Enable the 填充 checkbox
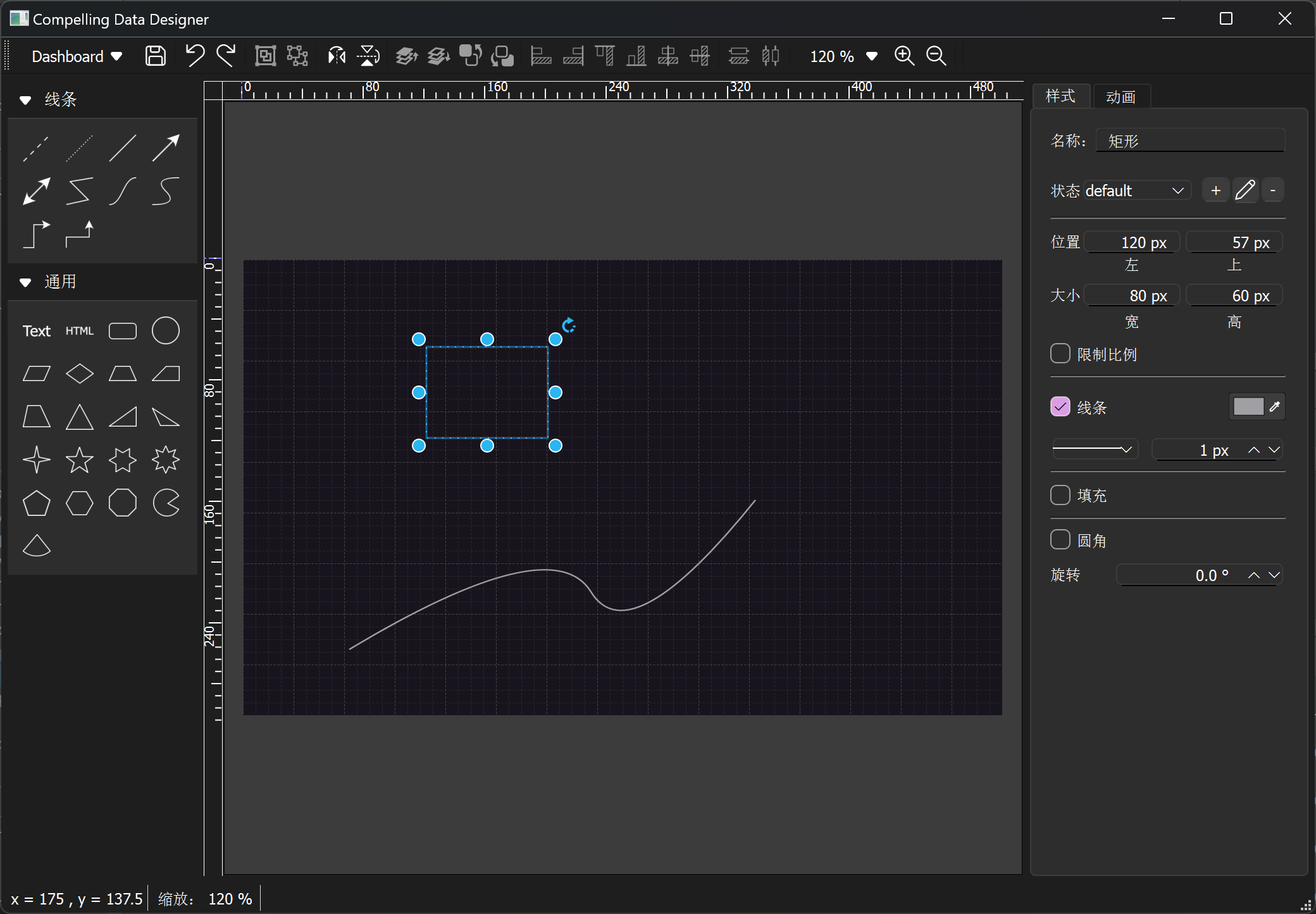The width and height of the screenshot is (1316, 914). [x=1060, y=495]
